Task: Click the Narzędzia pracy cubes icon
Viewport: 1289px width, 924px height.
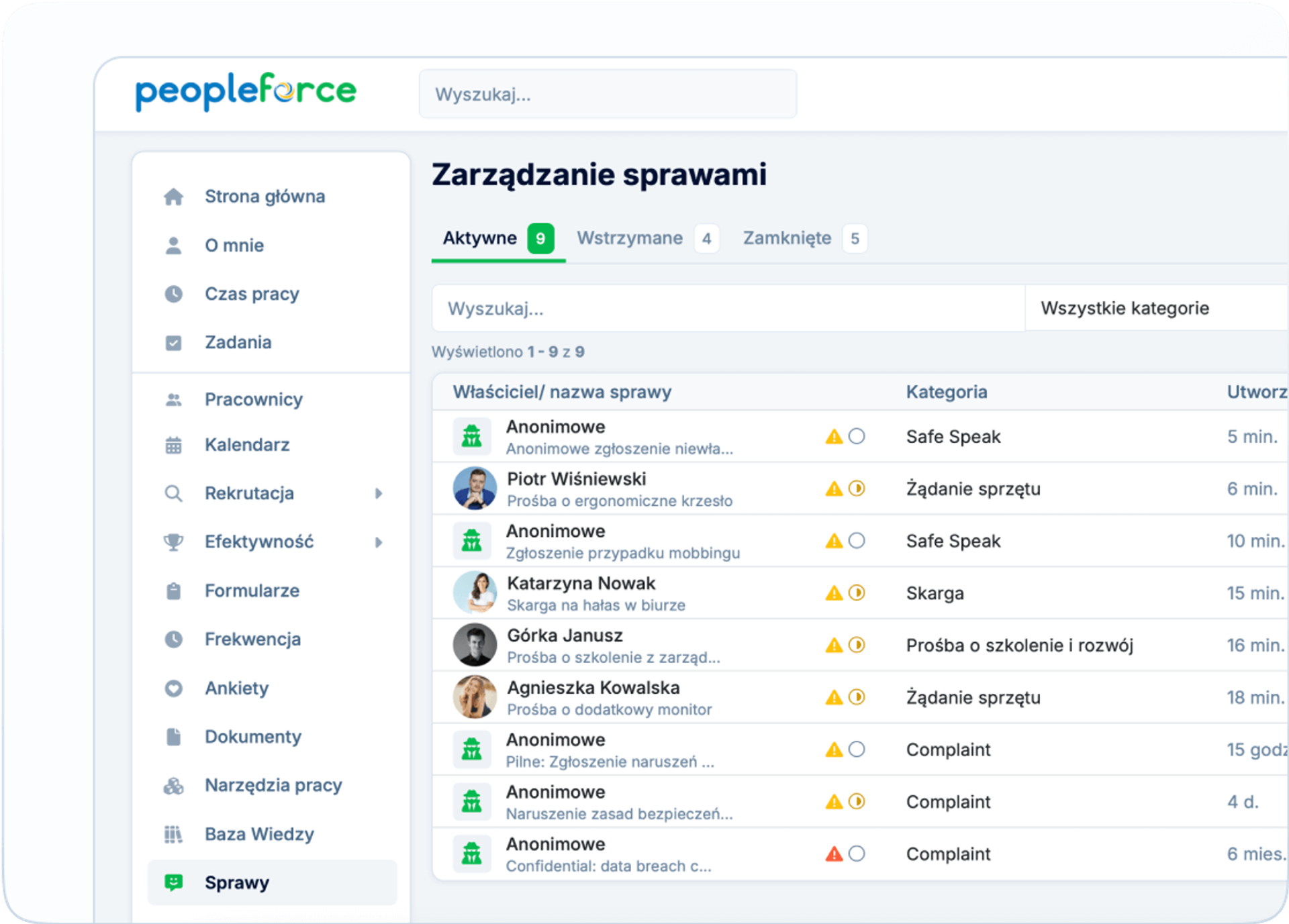Action: coord(174,786)
